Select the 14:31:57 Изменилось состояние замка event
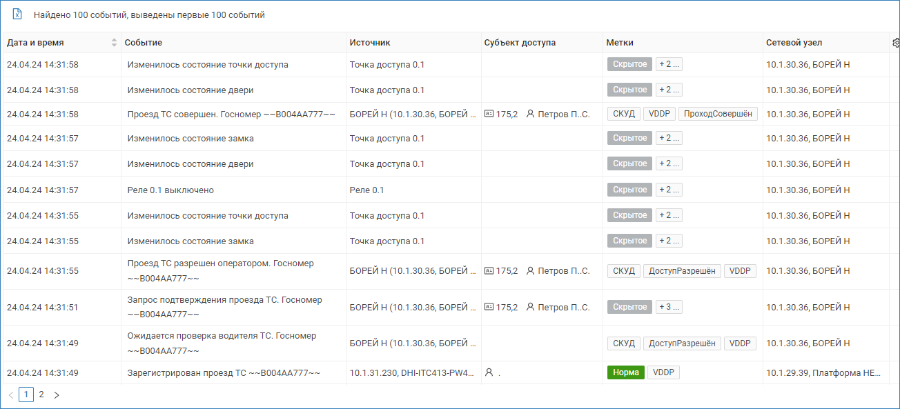The image size is (900, 409). (190, 138)
